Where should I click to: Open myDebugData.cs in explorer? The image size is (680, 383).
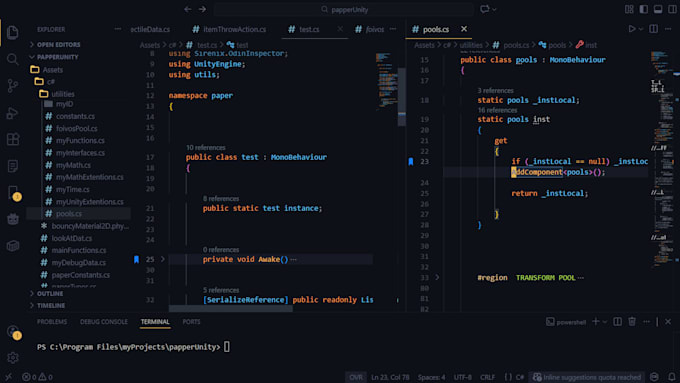(78, 262)
